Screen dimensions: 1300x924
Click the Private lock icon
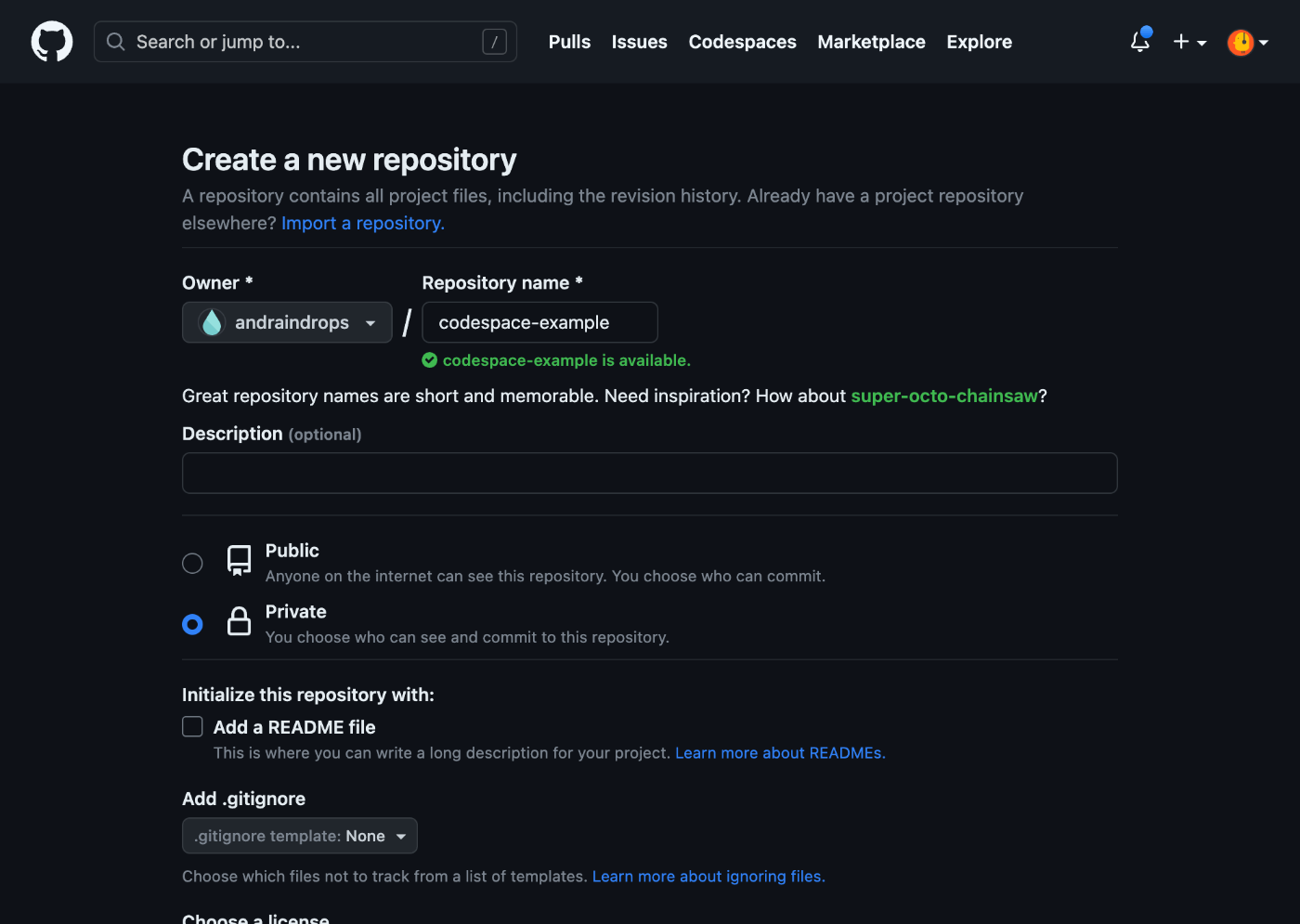(x=240, y=621)
